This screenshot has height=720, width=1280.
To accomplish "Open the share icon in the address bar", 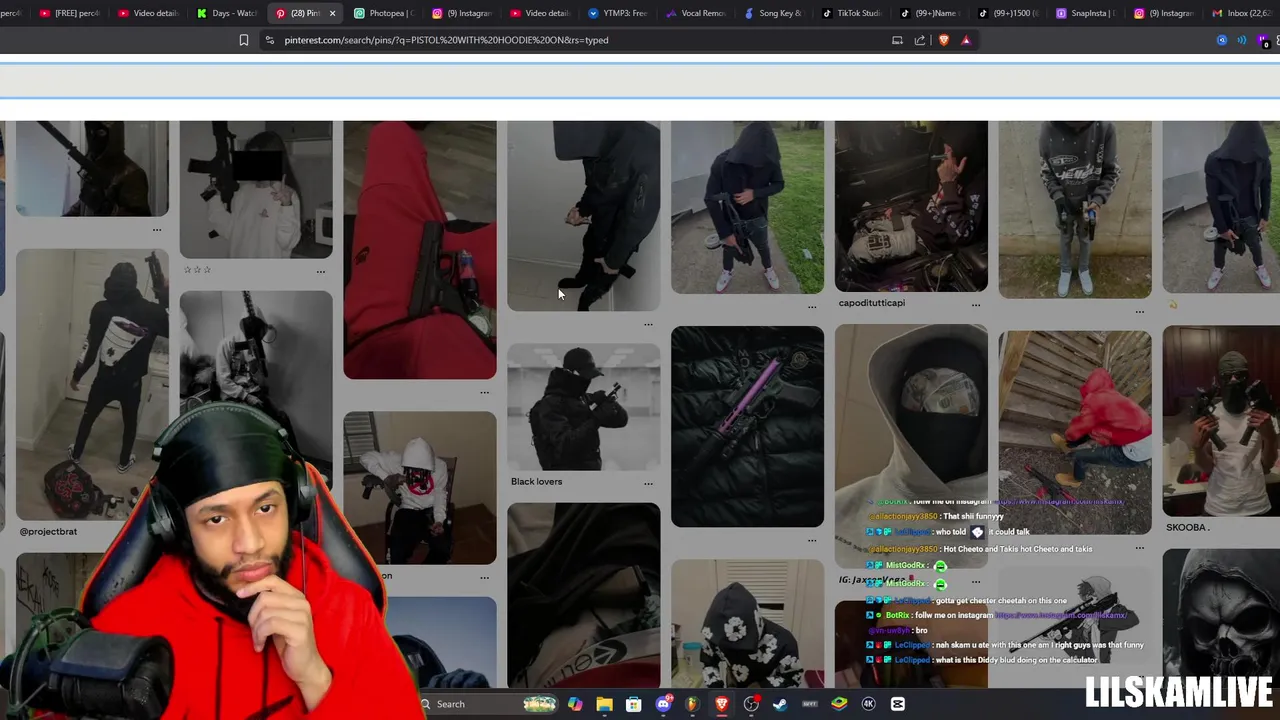I will [919, 40].
